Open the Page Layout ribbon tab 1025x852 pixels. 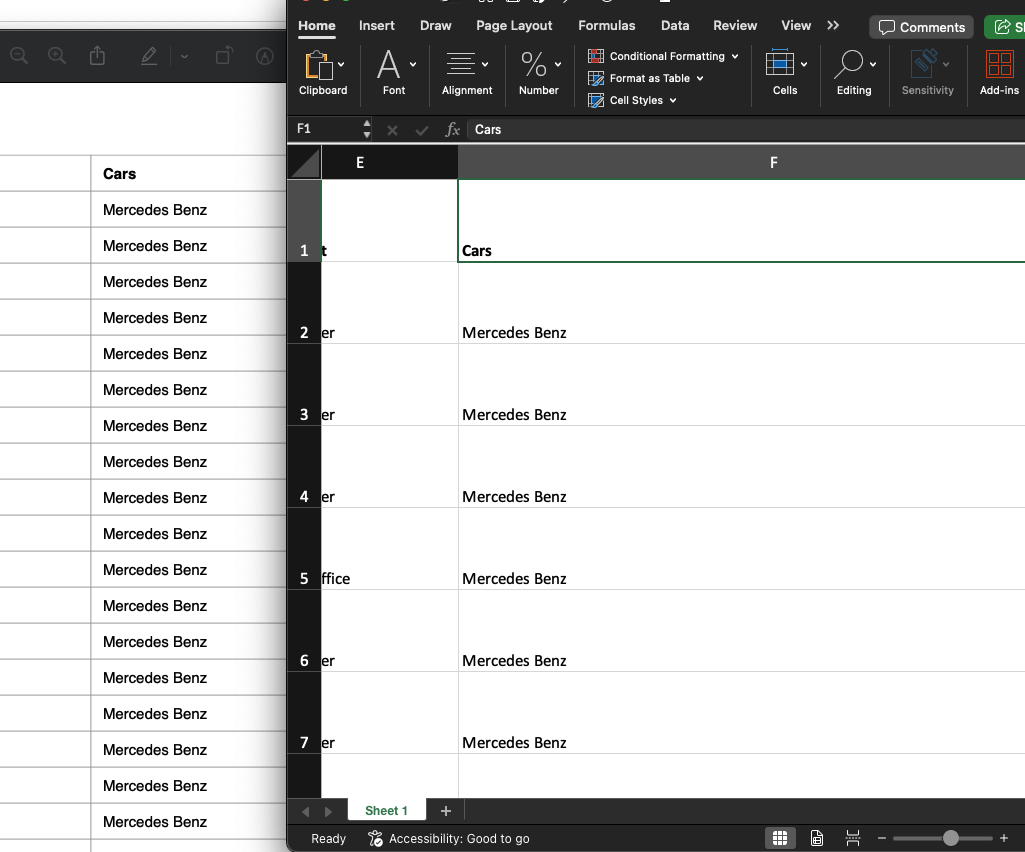point(514,26)
